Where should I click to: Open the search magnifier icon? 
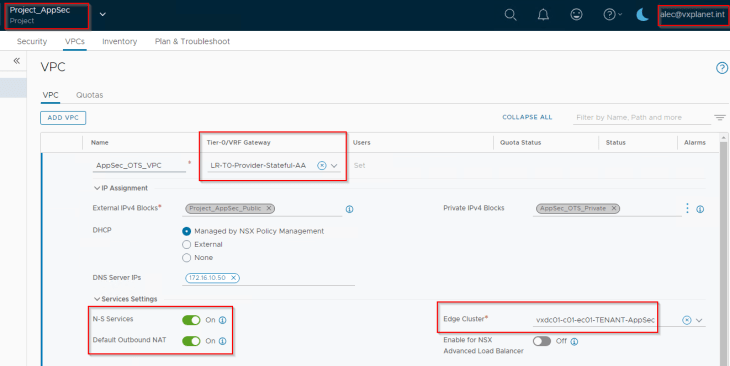click(510, 15)
